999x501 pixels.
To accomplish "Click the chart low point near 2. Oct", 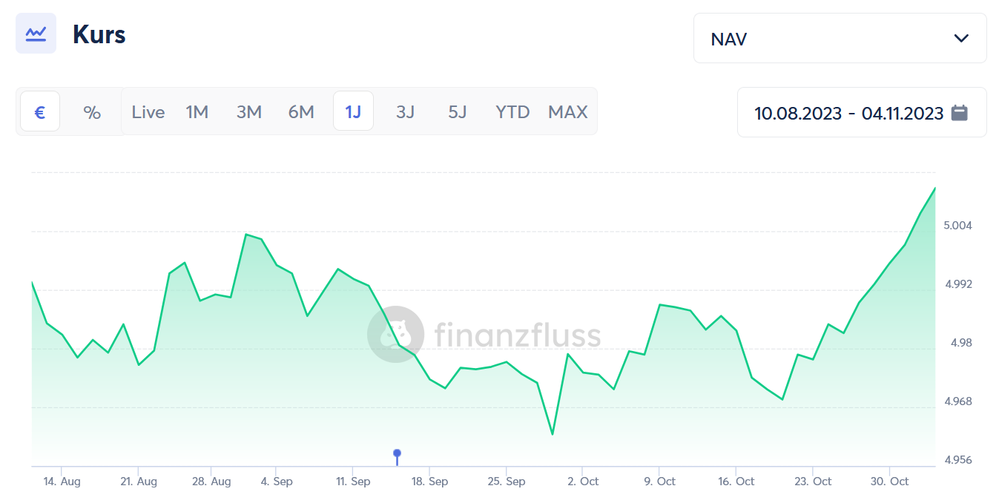I will pos(552,435).
